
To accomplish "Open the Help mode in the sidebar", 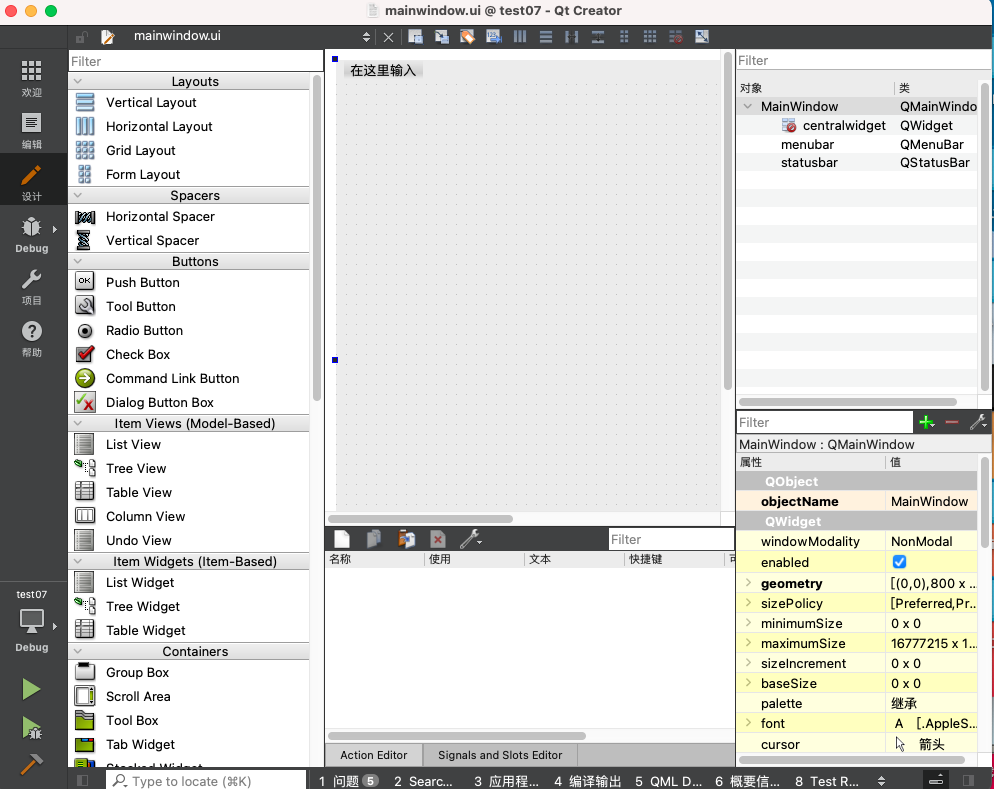I will (x=31, y=339).
